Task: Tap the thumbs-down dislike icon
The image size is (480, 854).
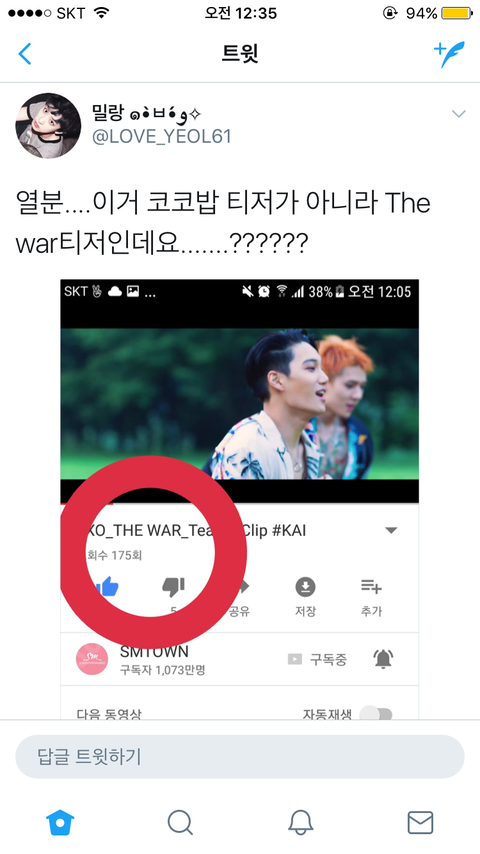Action: pyautogui.click(x=174, y=587)
